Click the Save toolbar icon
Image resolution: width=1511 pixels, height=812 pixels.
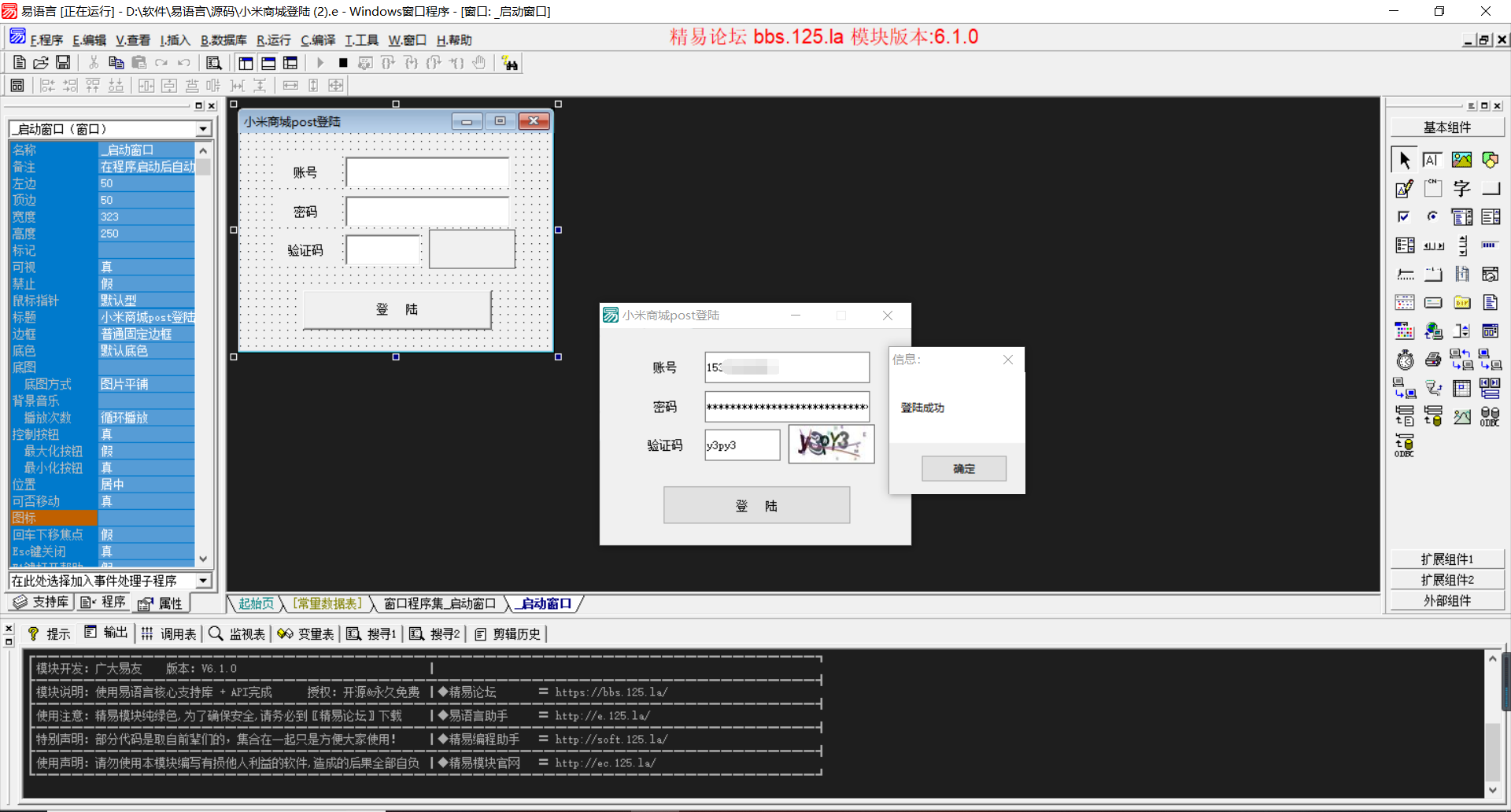click(x=63, y=63)
